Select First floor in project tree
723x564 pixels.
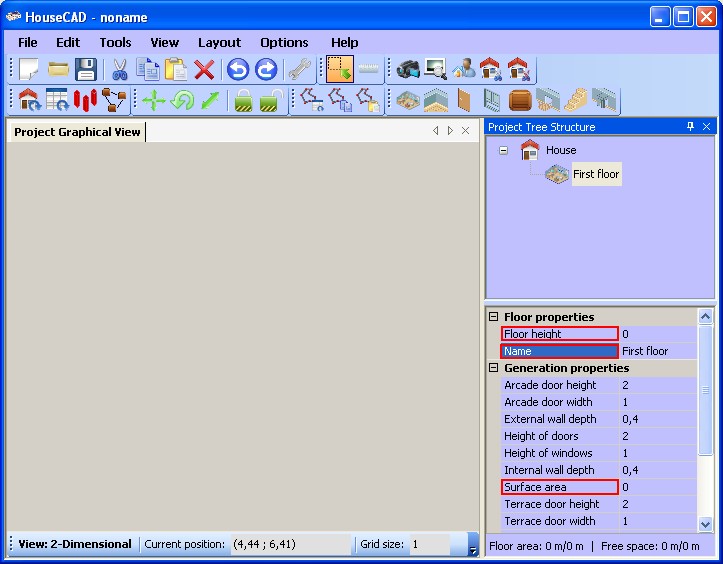[596, 174]
